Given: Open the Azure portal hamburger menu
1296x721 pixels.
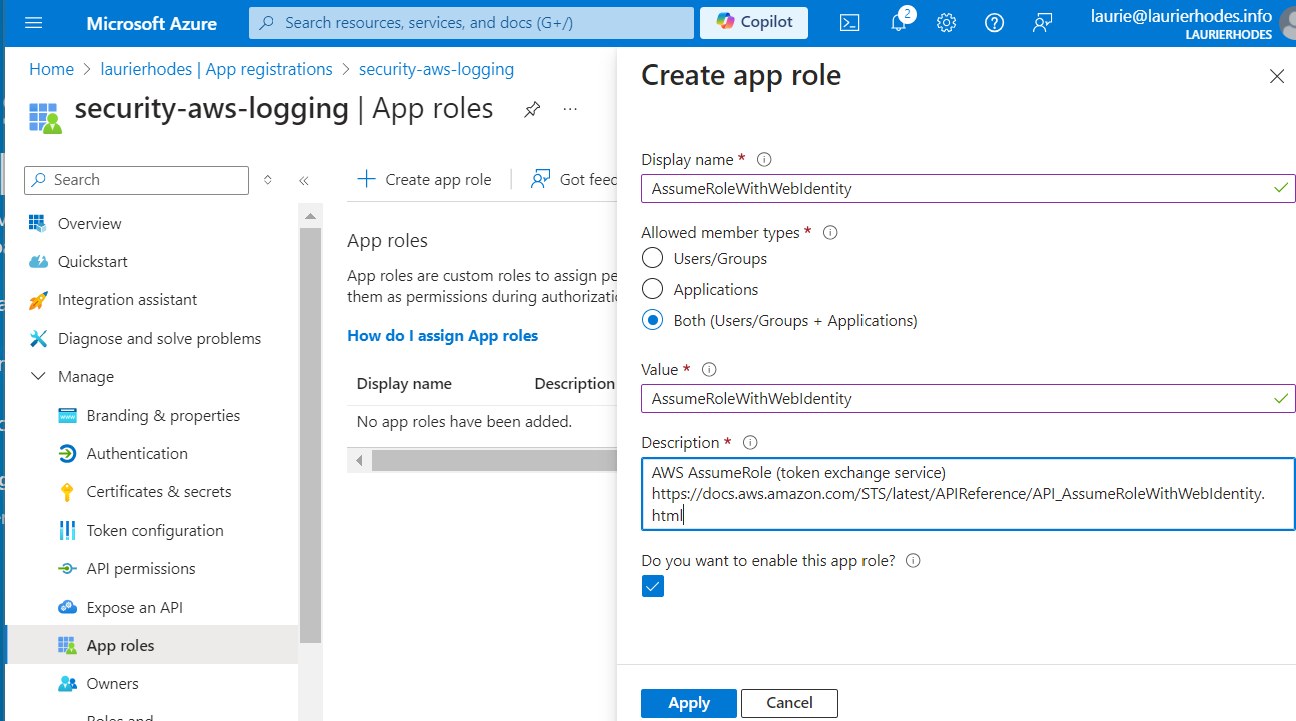Looking at the screenshot, I should point(33,22).
